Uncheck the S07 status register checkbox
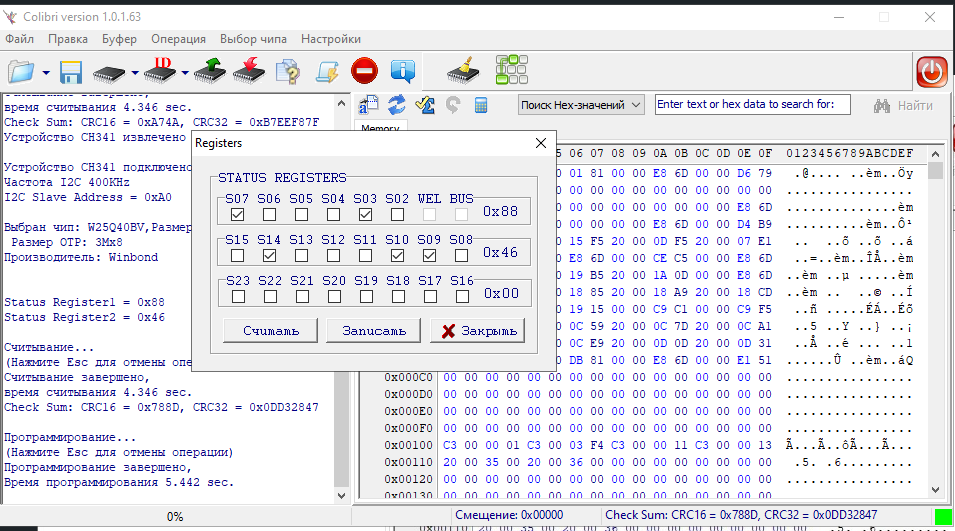The height and width of the screenshot is (531, 955). [237, 214]
